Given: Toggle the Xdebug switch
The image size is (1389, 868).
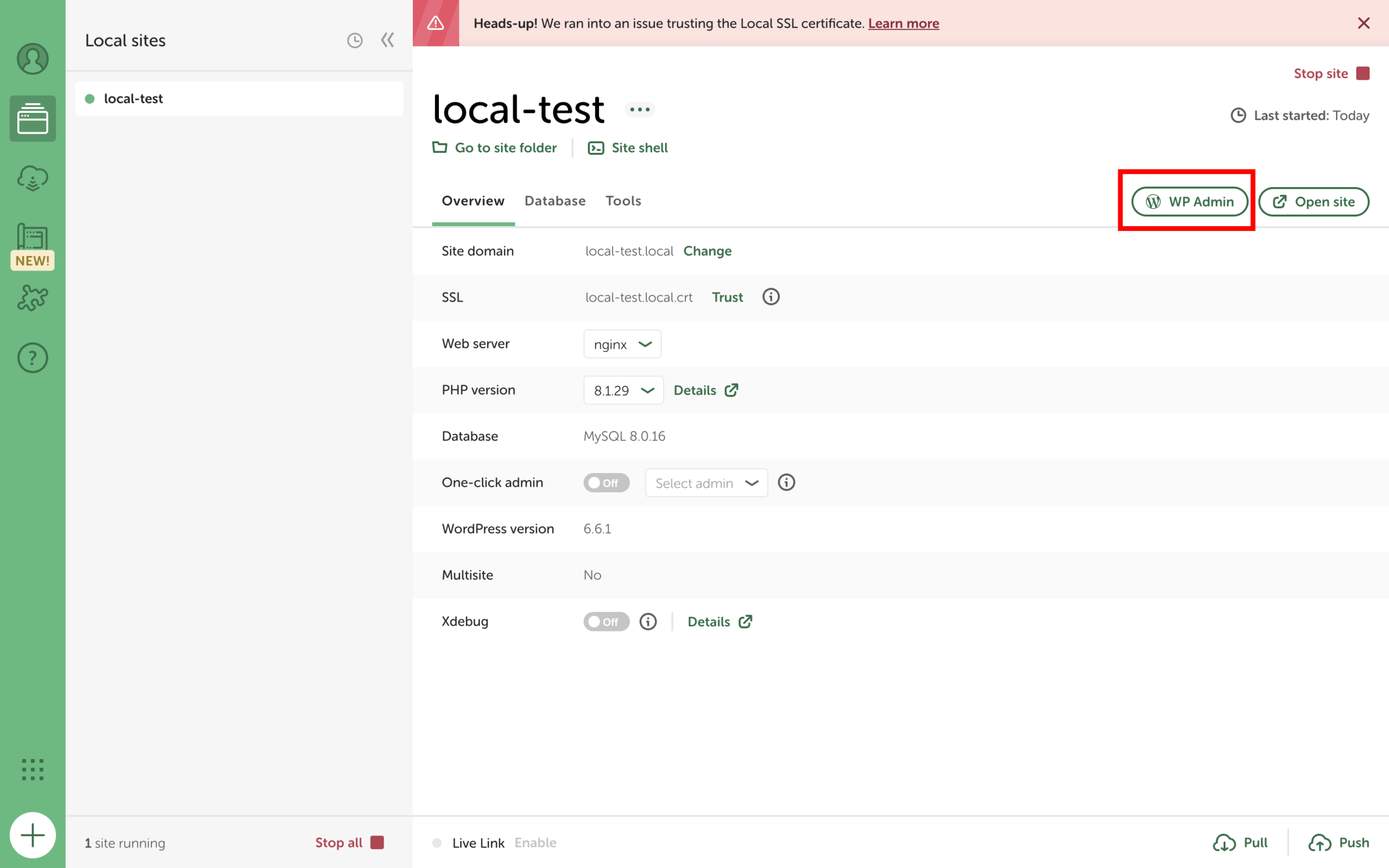Looking at the screenshot, I should 606,622.
